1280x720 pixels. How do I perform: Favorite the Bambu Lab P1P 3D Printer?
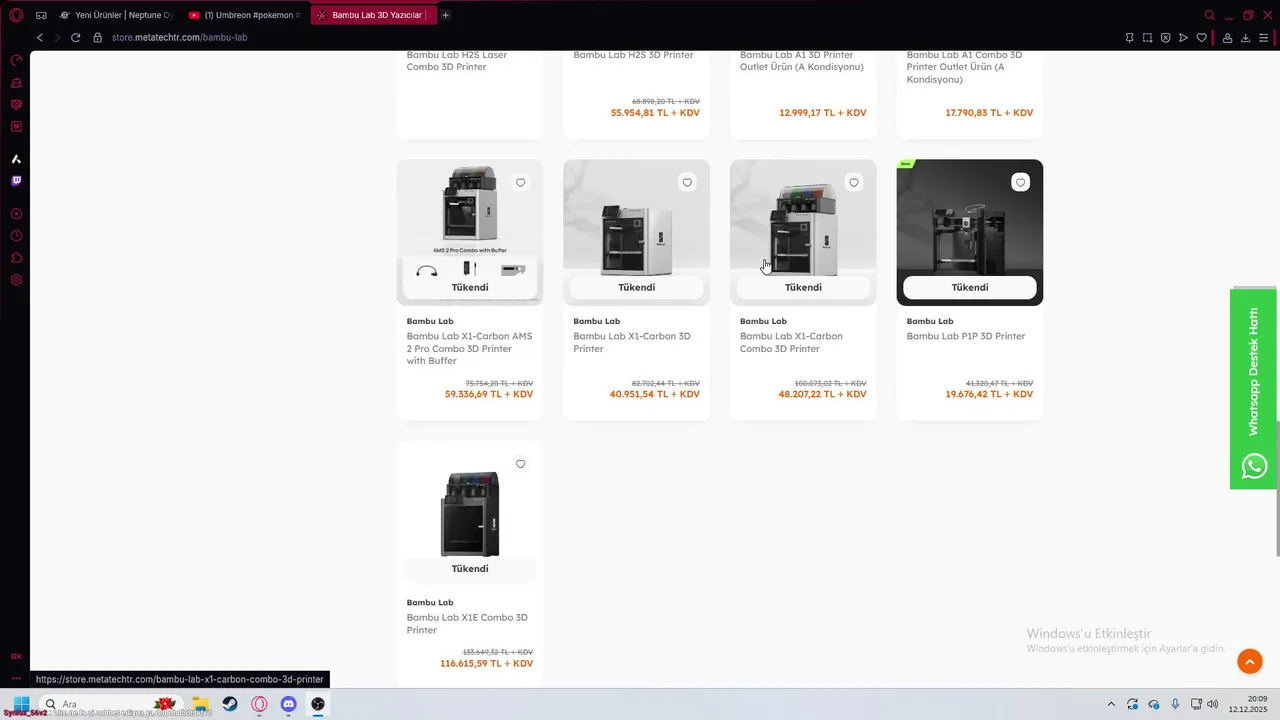(1020, 183)
